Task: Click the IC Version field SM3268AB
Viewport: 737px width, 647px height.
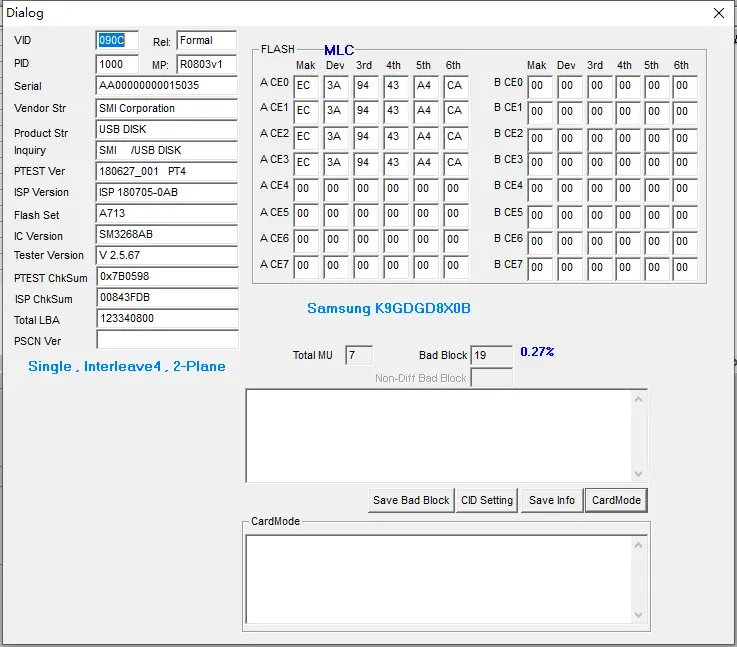Action: coord(167,235)
